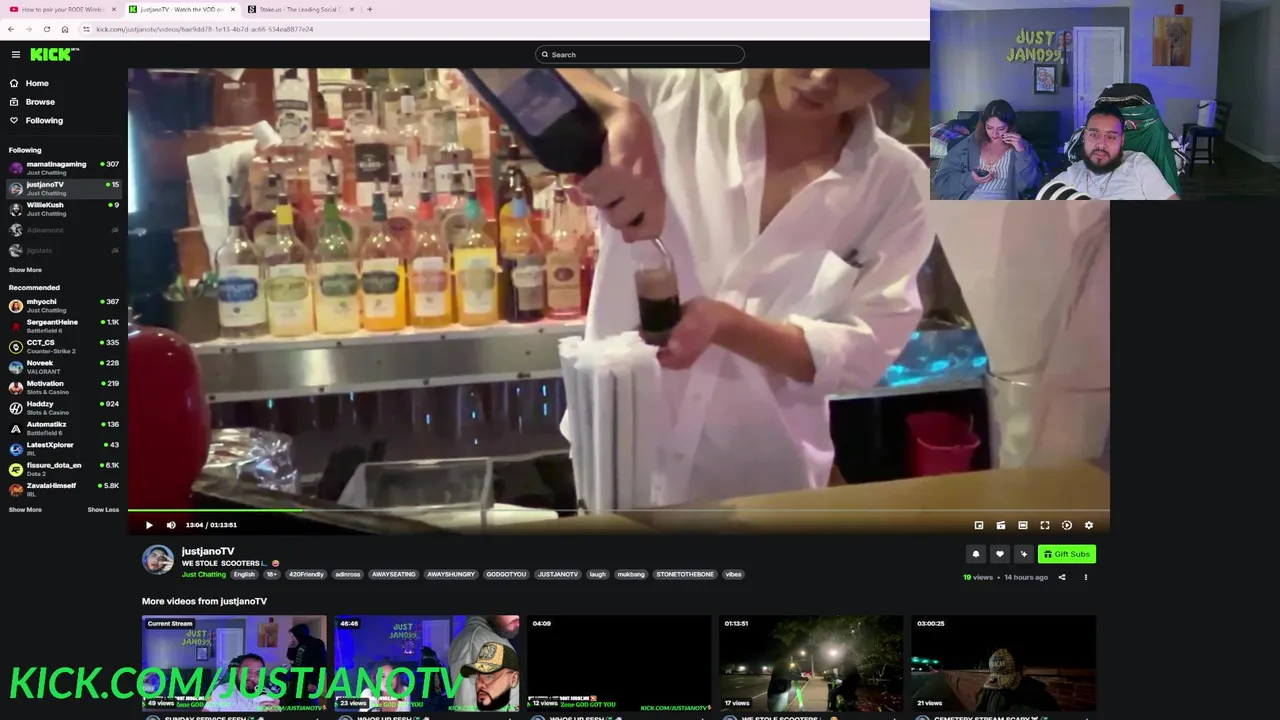Open the 01:13:51 video thumbnail
Viewport: 1280px width, 720px height.
(811, 664)
